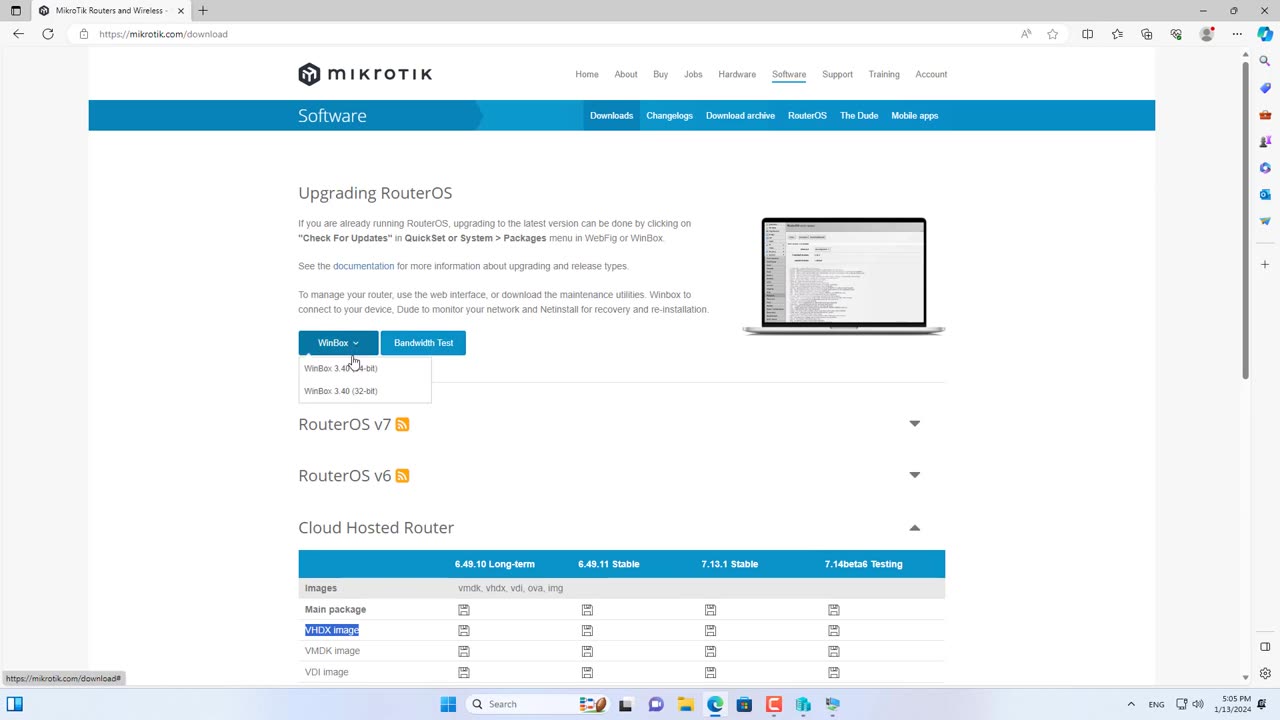
Task: Expand the RouterOS v6 section
Action: pyautogui.click(x=914, y=475)
